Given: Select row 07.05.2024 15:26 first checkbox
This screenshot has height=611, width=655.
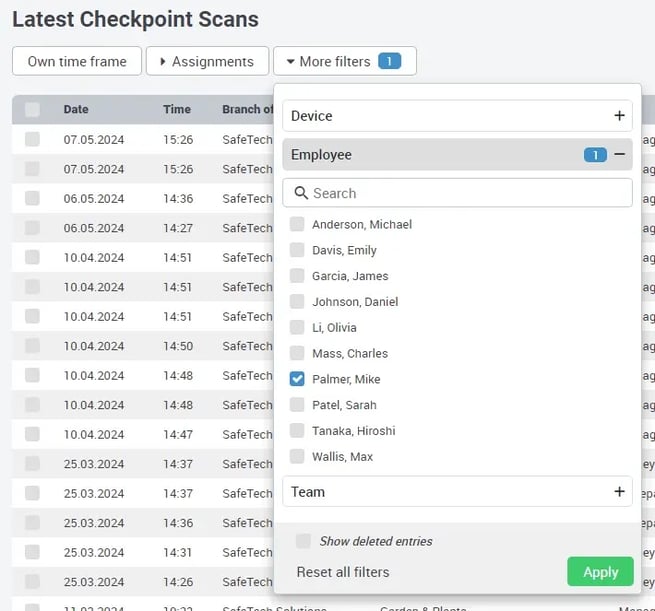Looking at the screenshot, I should [x=32, y=139].
